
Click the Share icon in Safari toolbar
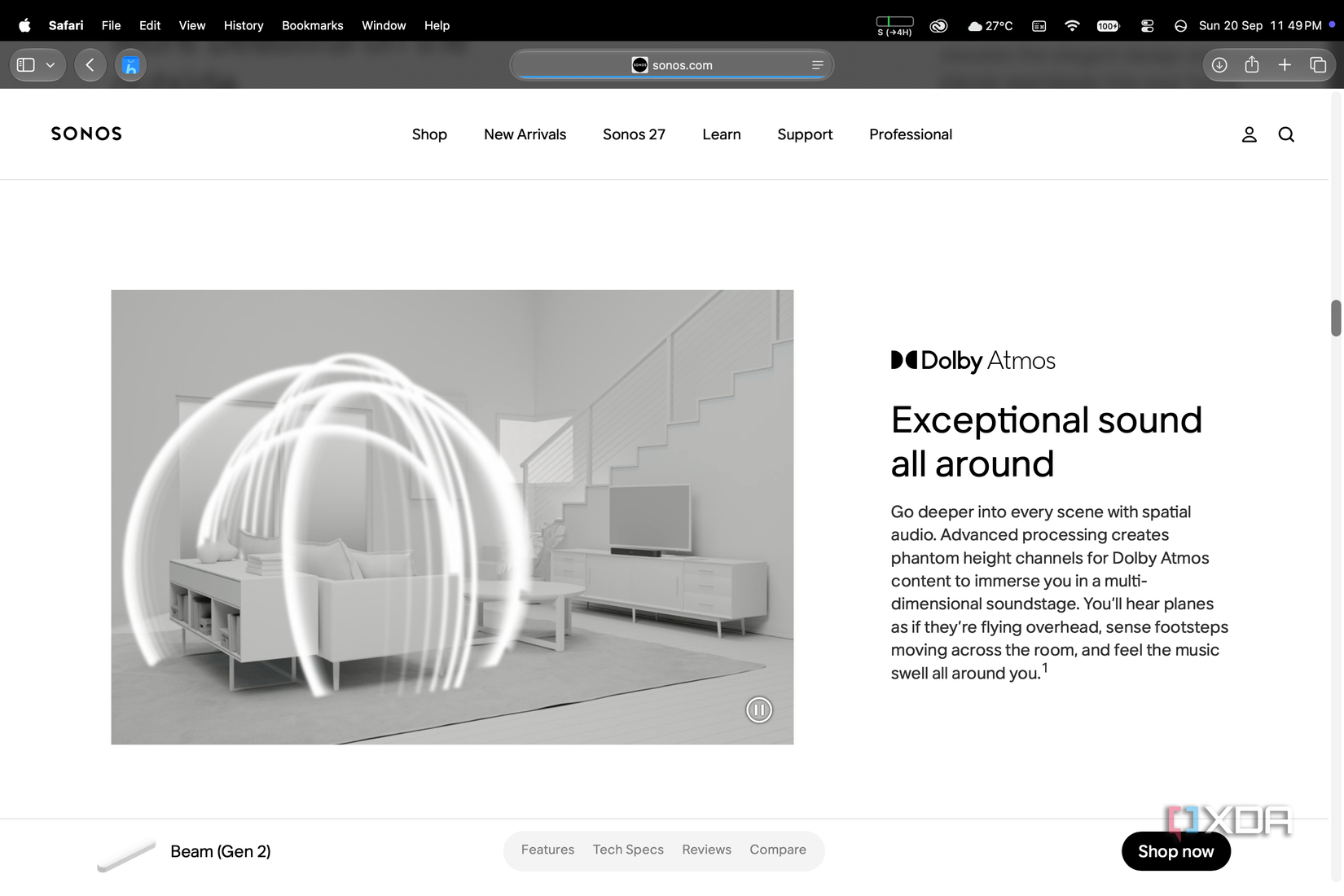[x=1252, y=65]
